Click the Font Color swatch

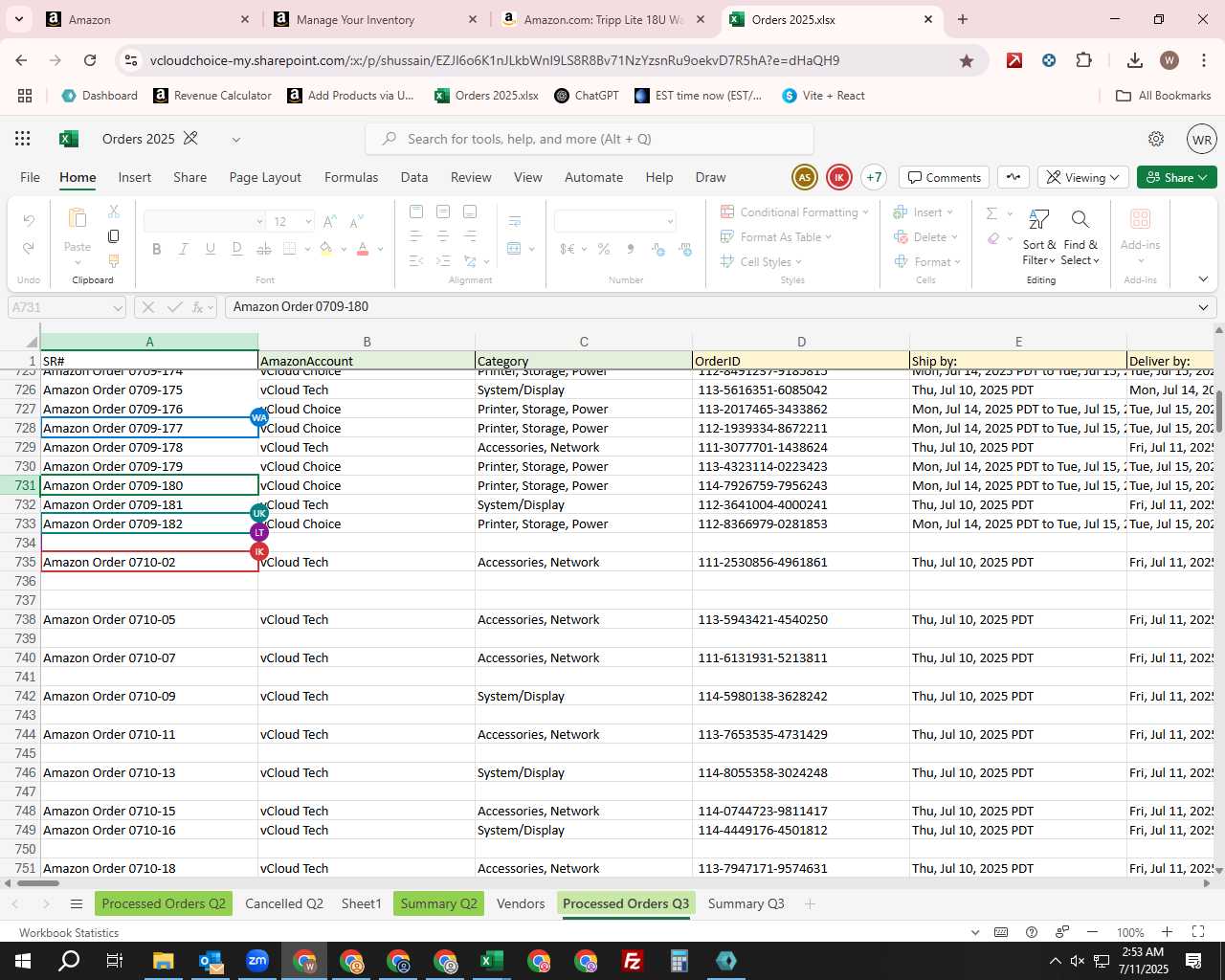click(x=363, y=249)
